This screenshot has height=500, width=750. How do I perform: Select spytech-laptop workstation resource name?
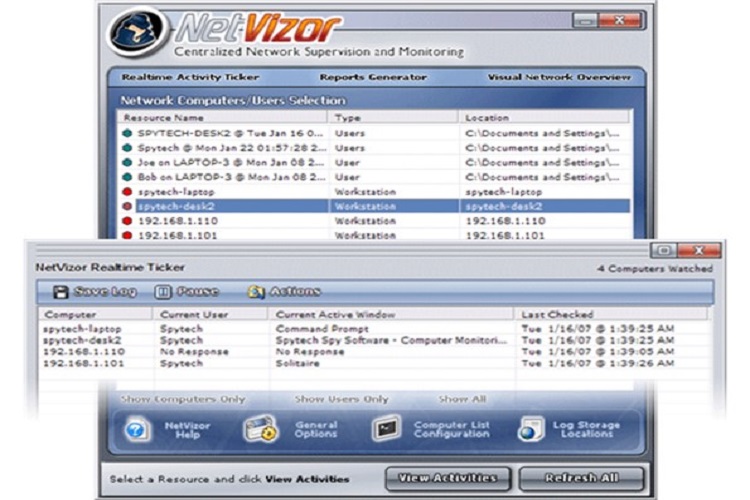[x=176, y=192]
